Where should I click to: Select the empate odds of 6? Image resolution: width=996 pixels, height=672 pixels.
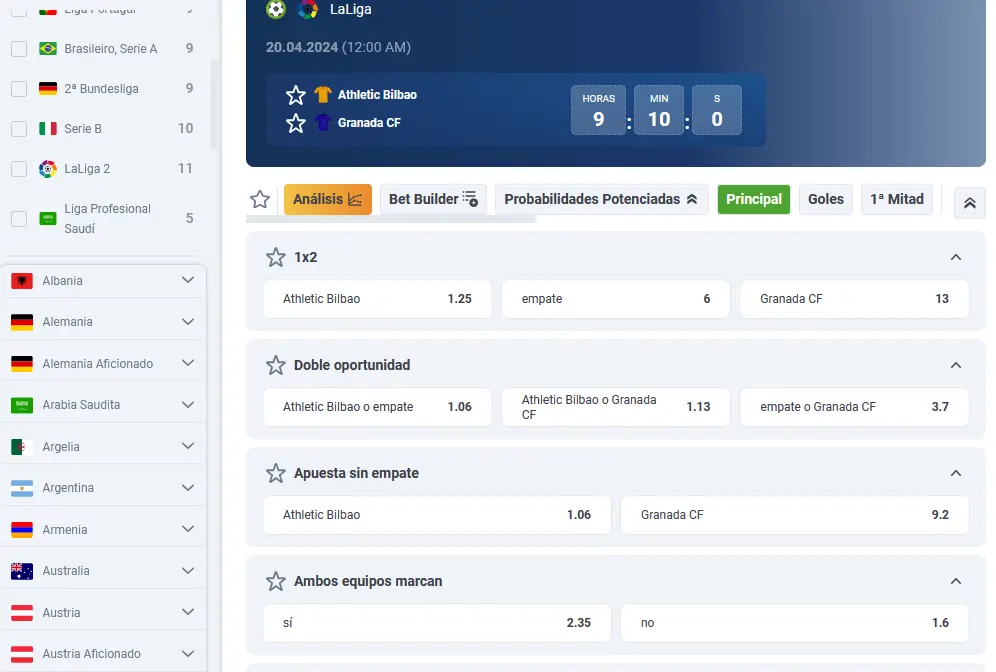[x=615, y=299]
